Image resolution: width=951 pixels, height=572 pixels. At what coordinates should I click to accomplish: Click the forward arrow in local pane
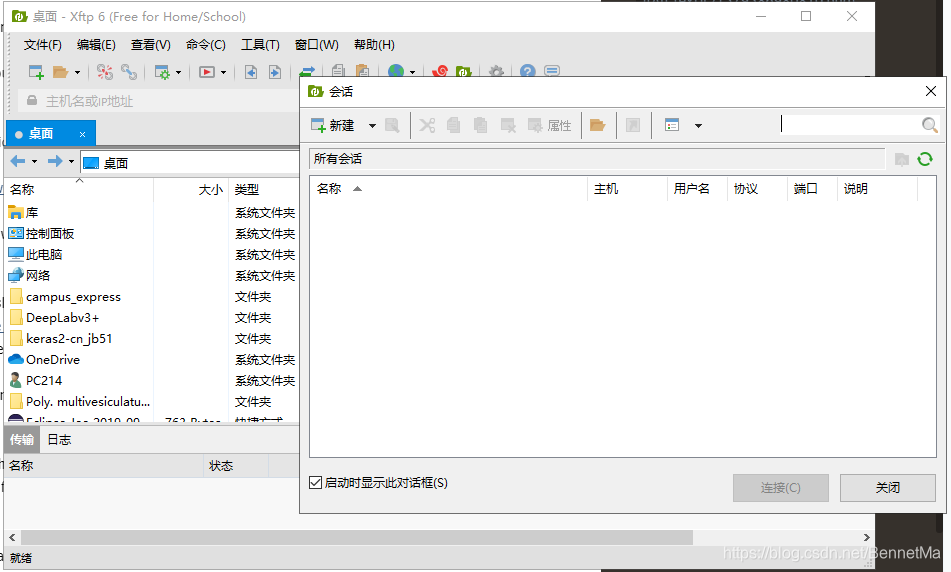coord(55,161)
